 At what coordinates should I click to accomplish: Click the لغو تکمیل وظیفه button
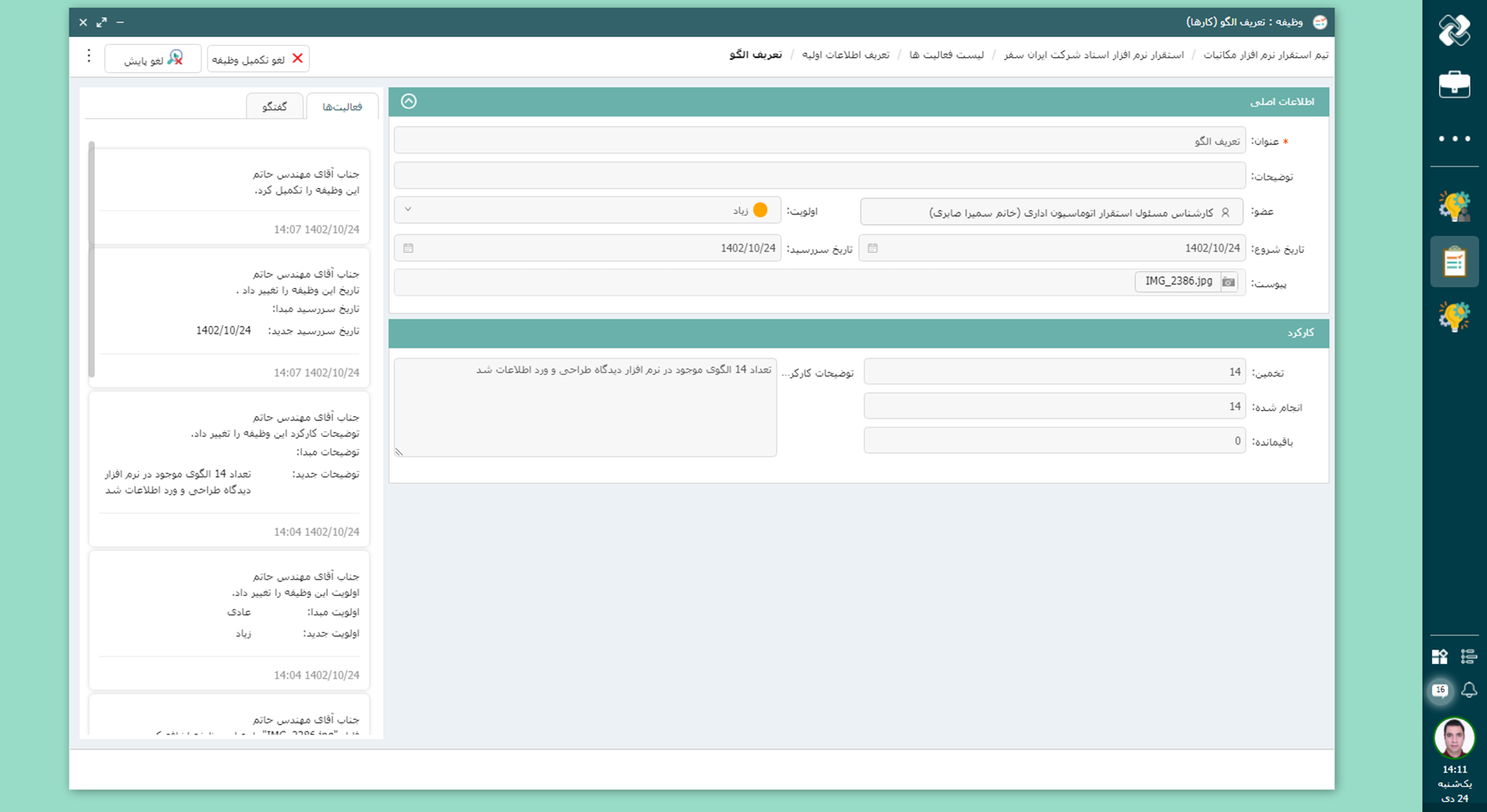(x=258, y=59)
